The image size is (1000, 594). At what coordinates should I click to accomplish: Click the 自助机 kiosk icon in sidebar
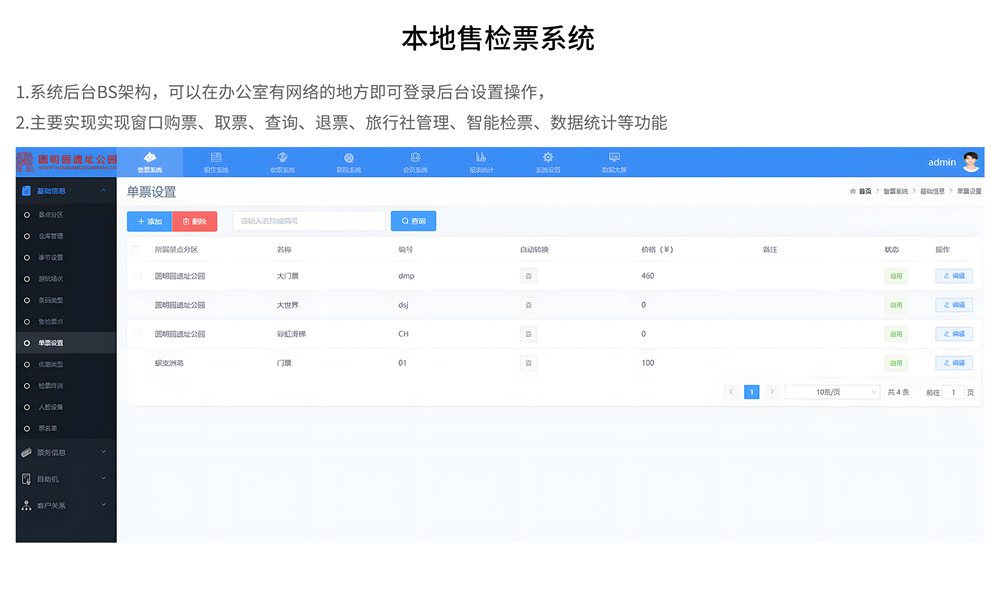[x=26, y=479]
